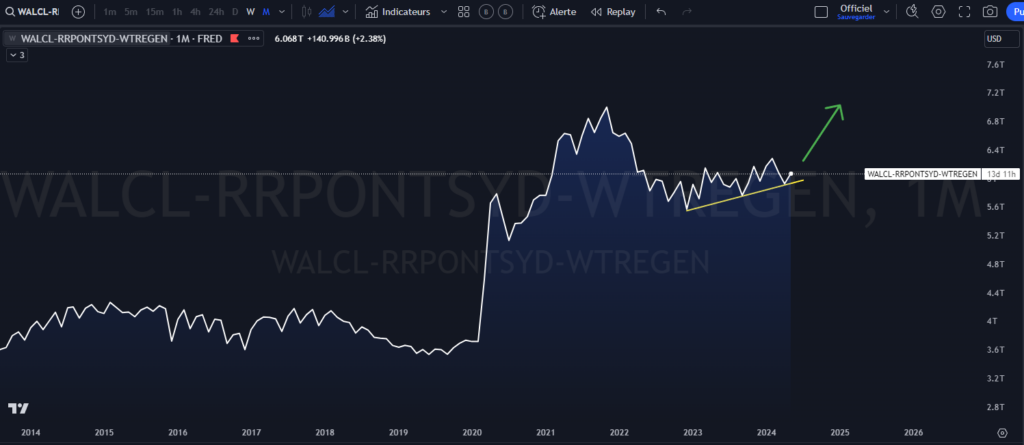Expand the collapsed 3 indicators legend
Screen dimensions: 1024x445
17,56
